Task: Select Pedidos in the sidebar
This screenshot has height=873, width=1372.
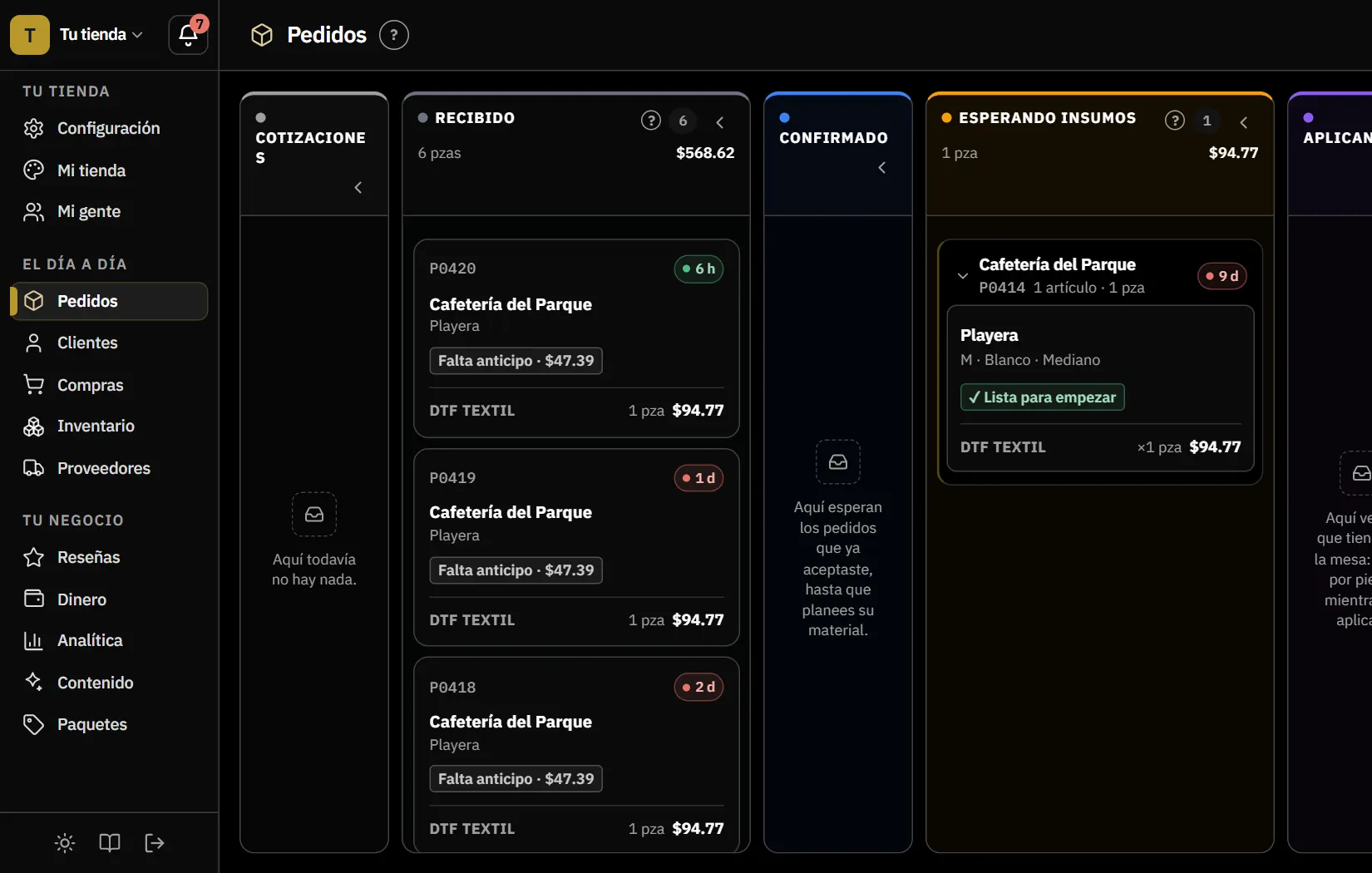Action: [109, 301]
